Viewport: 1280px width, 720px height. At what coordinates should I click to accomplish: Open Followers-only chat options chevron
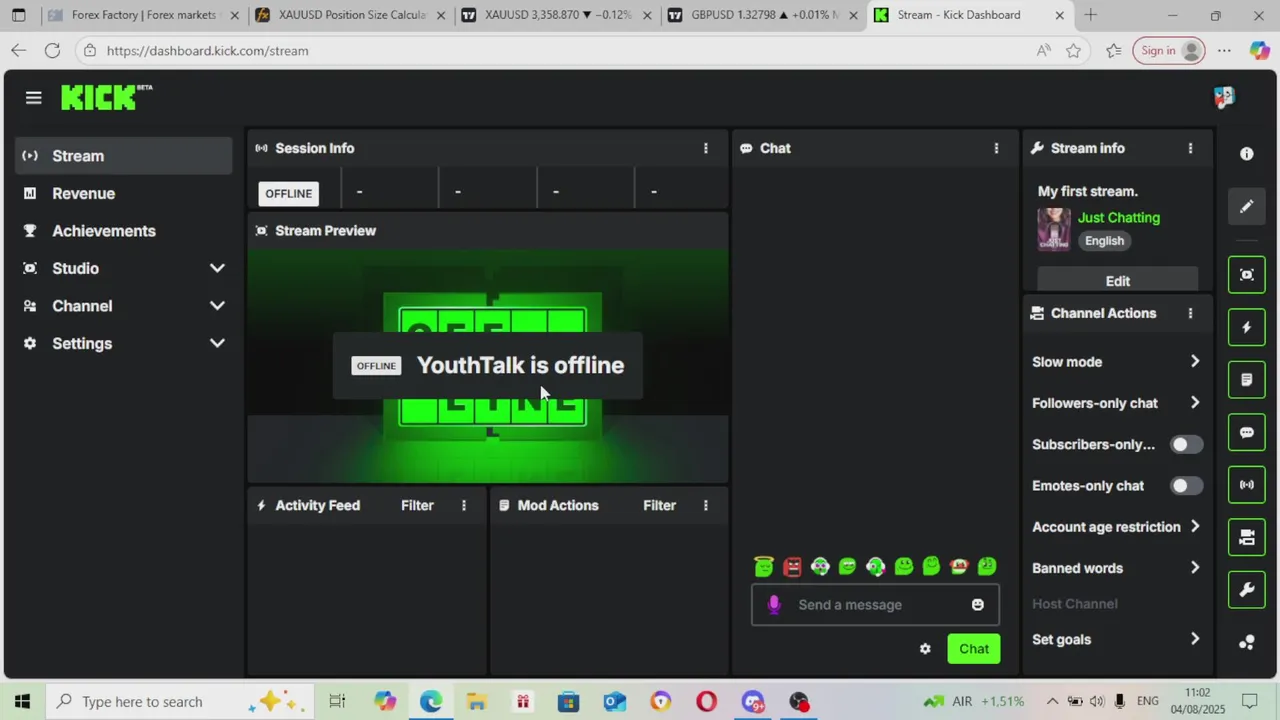(1195, 402)
